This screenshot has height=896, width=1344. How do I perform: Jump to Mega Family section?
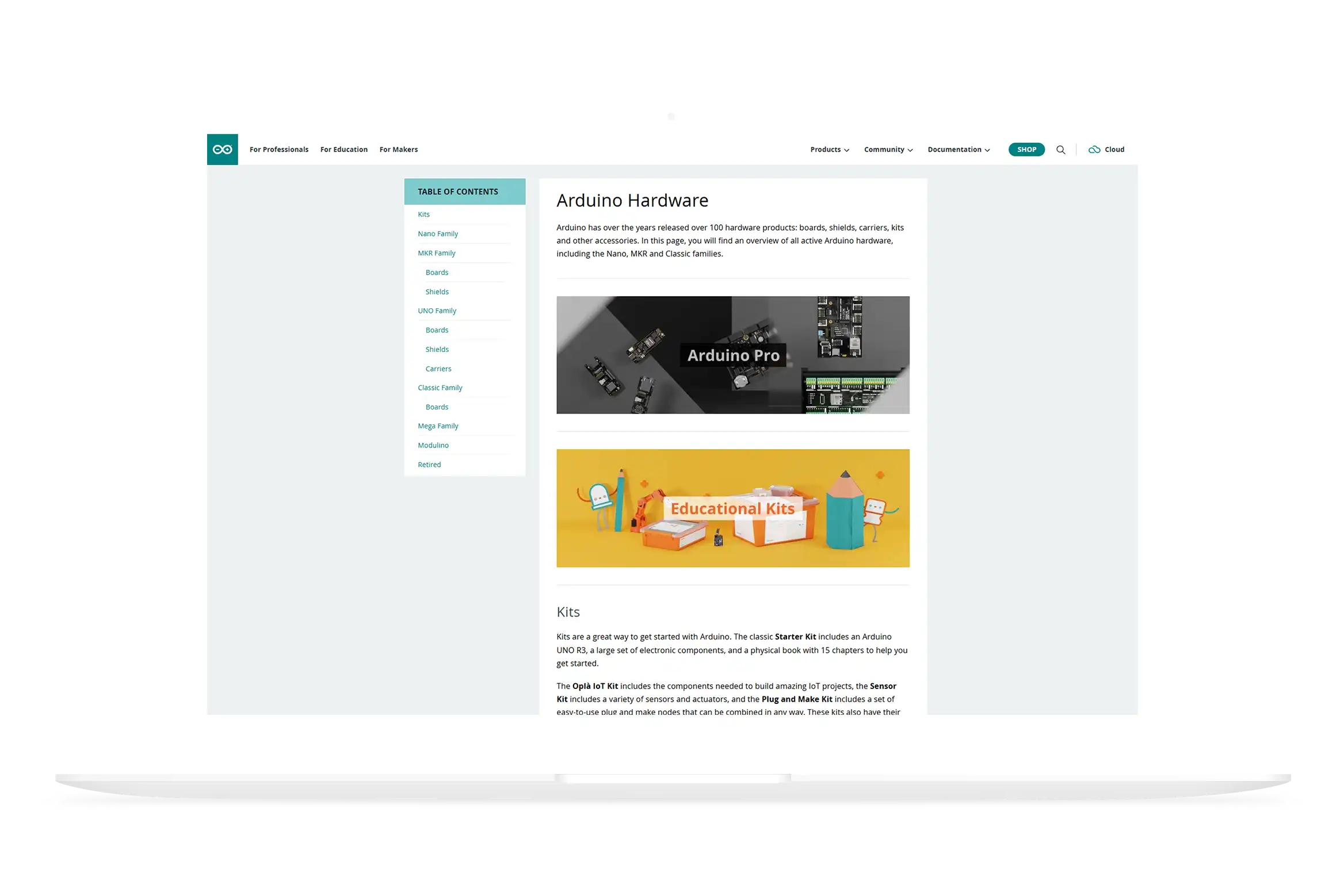(x=438, y=426)
